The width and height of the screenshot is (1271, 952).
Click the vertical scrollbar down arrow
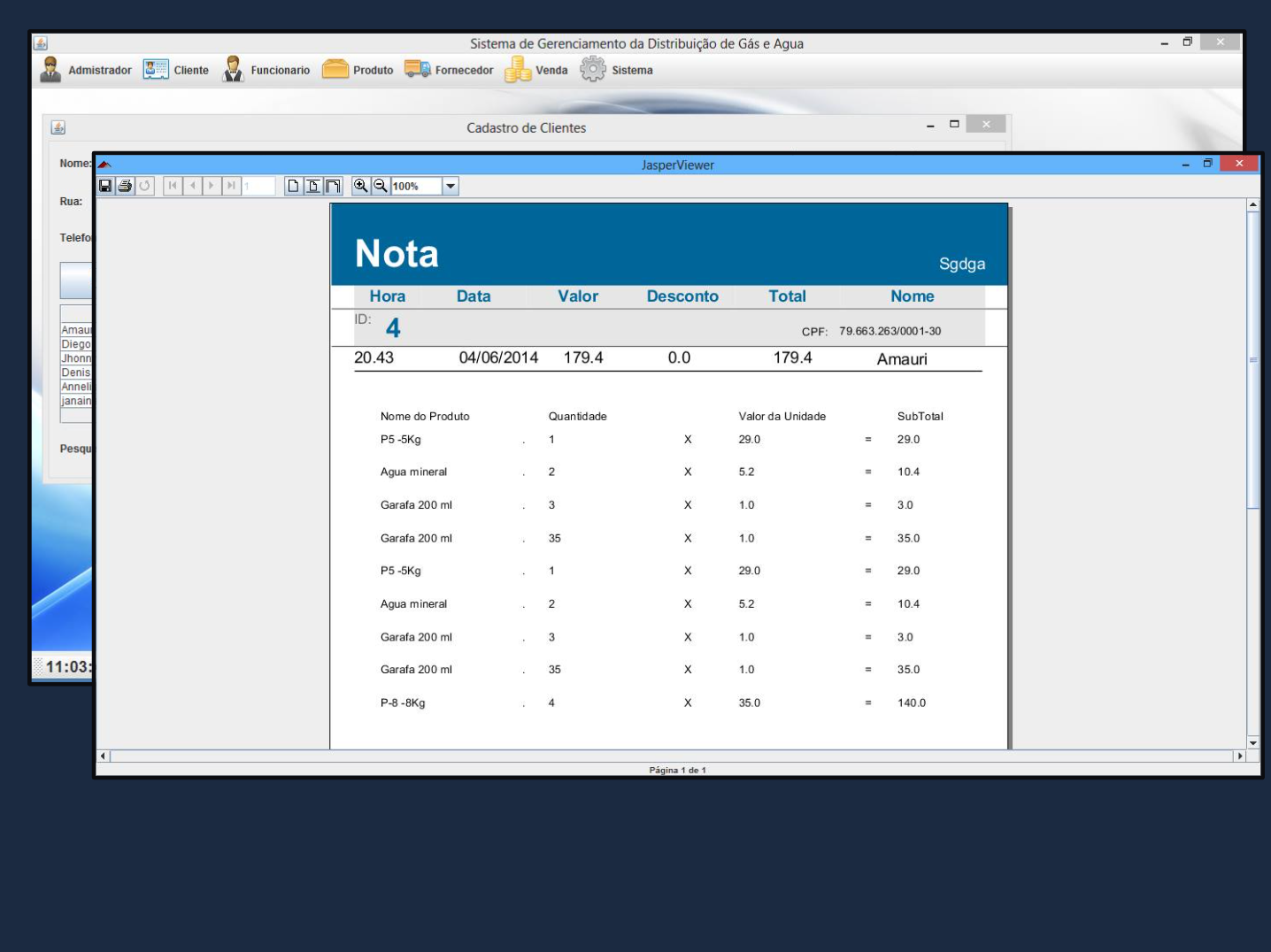pos(1252,743)
